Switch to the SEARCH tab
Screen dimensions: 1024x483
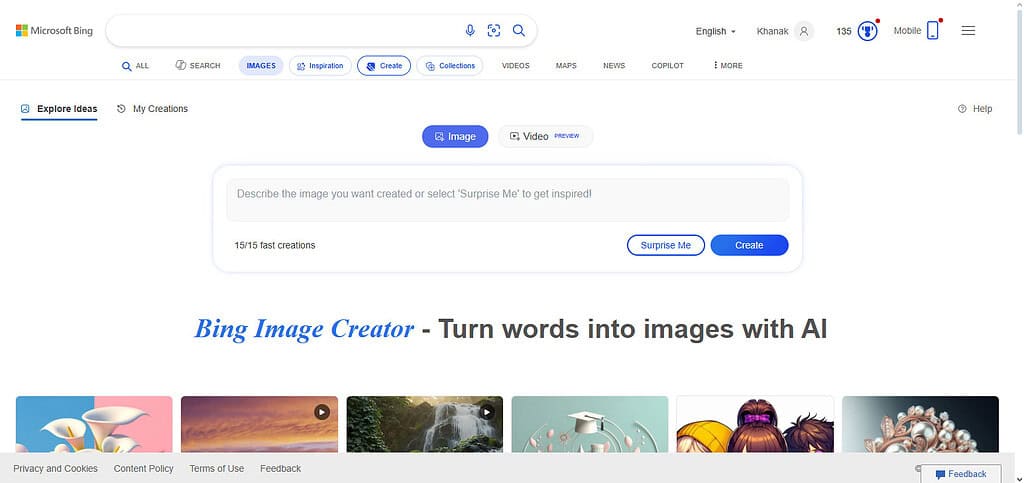point(198,65)
